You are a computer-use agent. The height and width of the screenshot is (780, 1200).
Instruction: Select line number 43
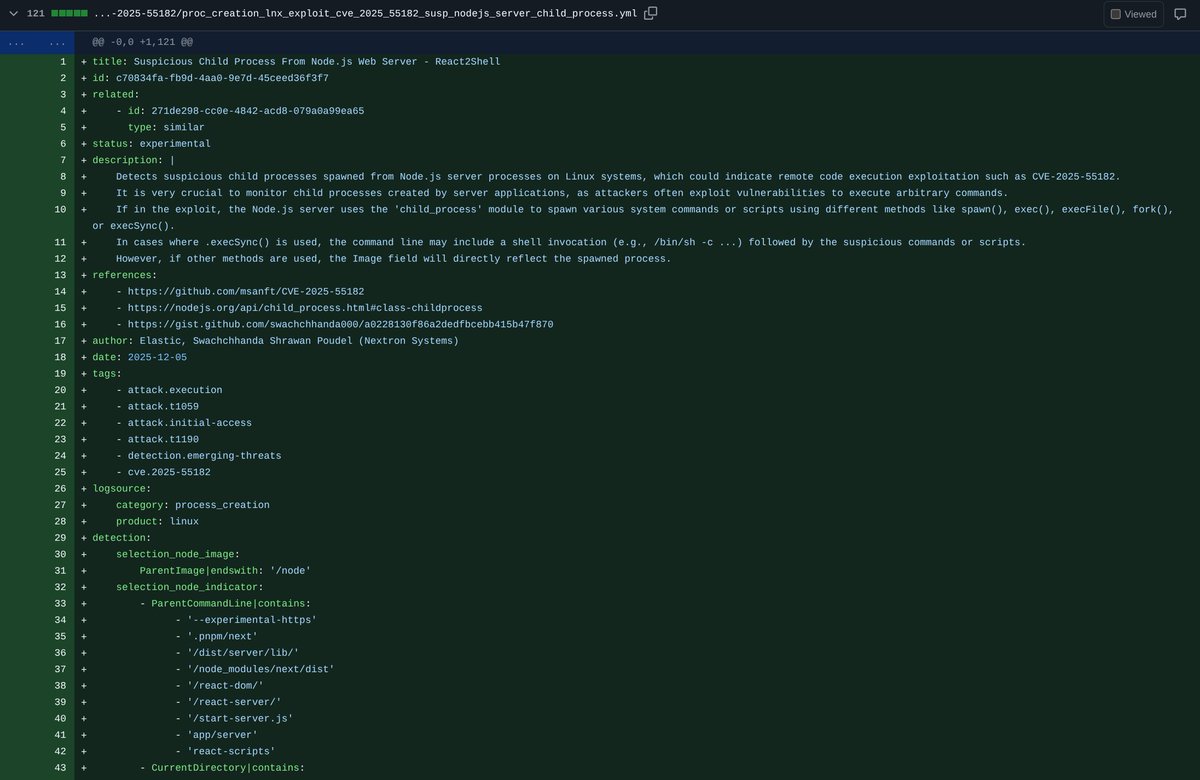(x=60, y=768)
